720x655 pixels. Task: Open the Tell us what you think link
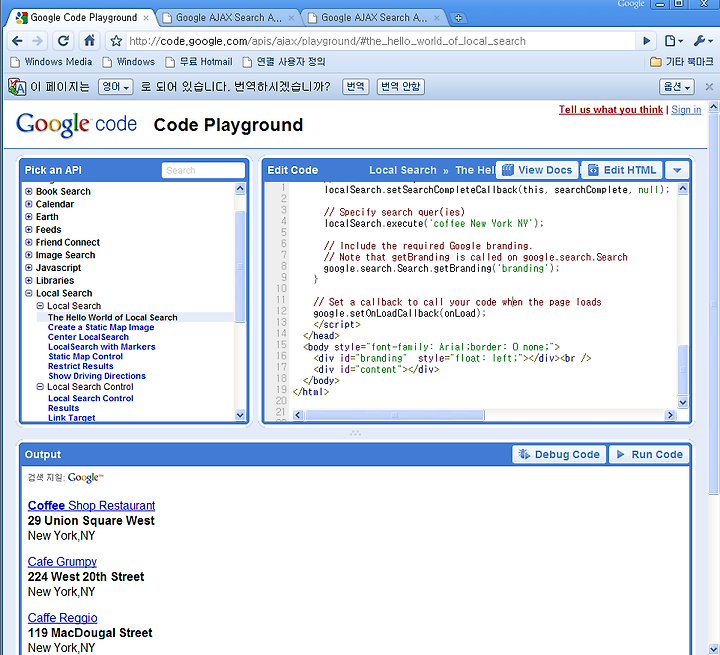[611, 110]
